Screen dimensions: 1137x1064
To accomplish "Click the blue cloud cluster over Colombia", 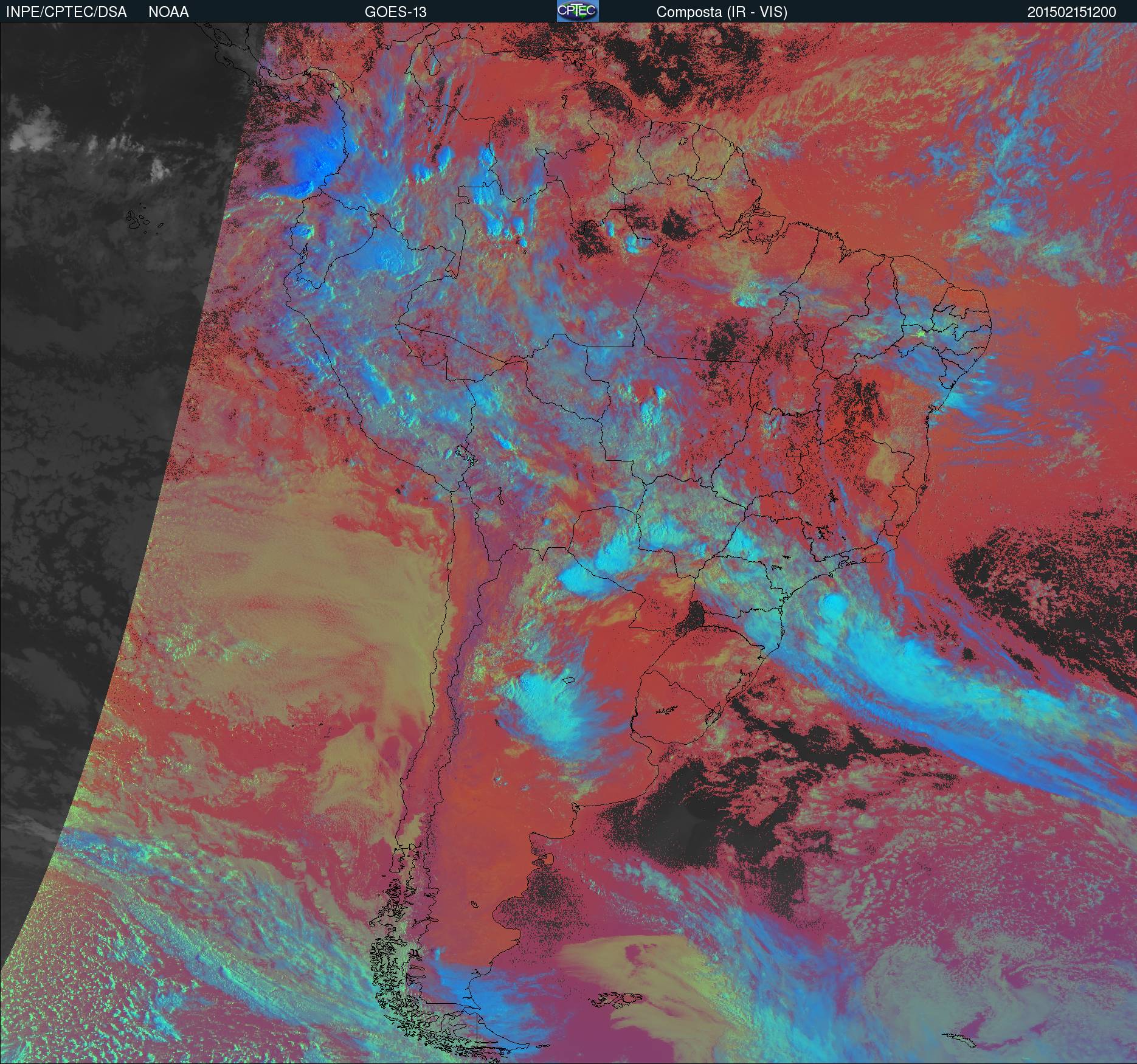I will [316, 163].
